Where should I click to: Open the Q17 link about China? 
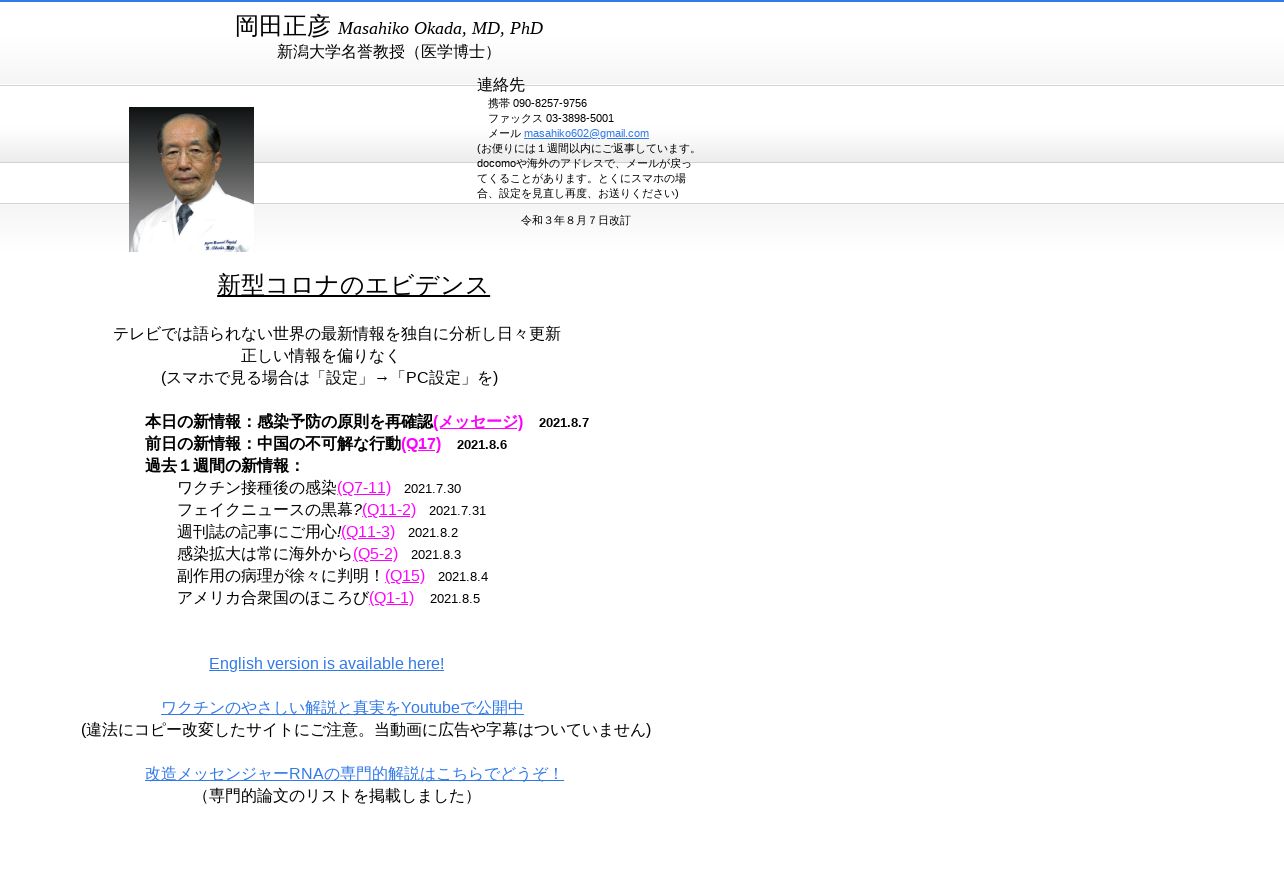click(421, 444)
